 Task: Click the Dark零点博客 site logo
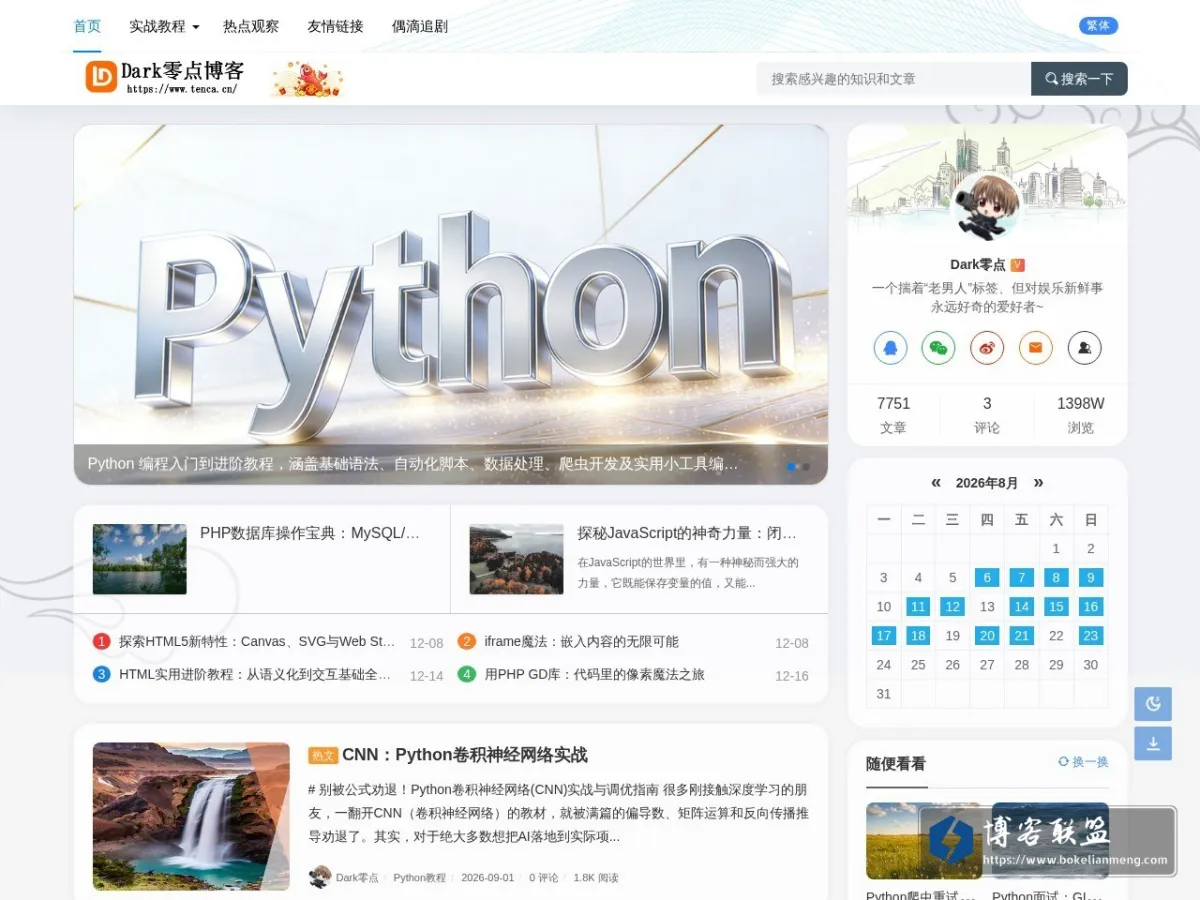(165, 77)
